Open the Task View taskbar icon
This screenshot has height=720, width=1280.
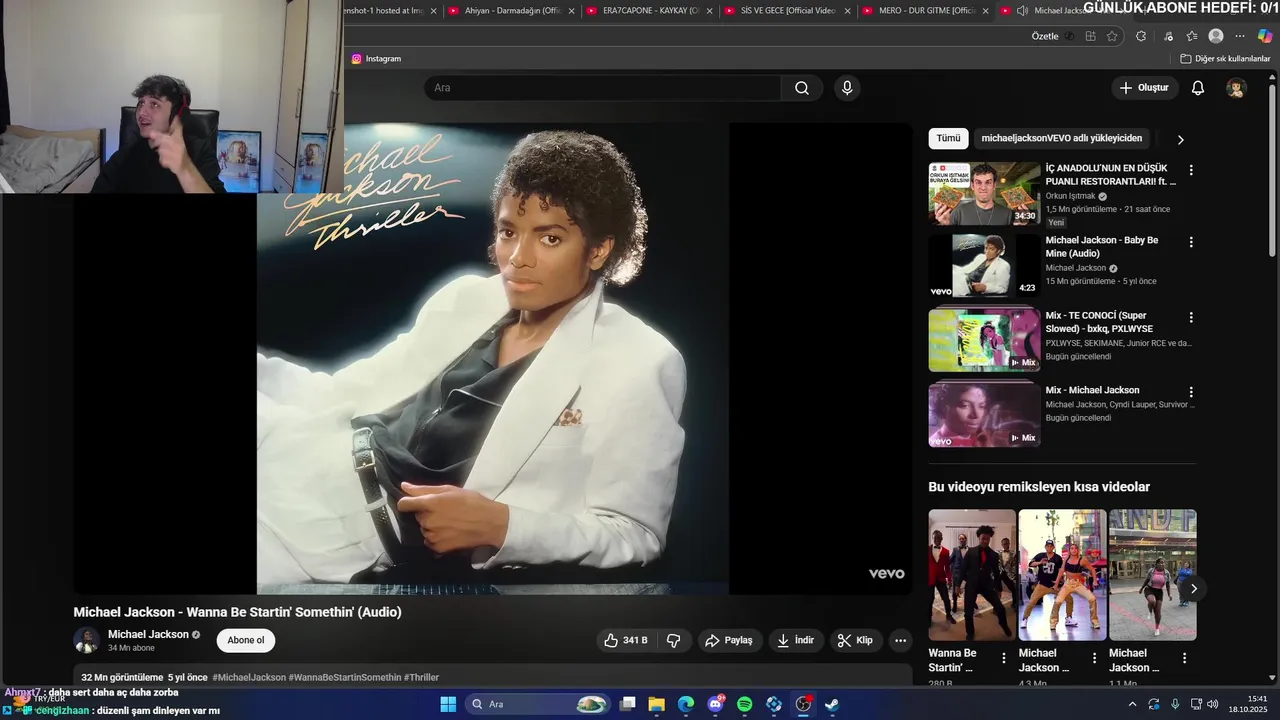coord(628,704)
